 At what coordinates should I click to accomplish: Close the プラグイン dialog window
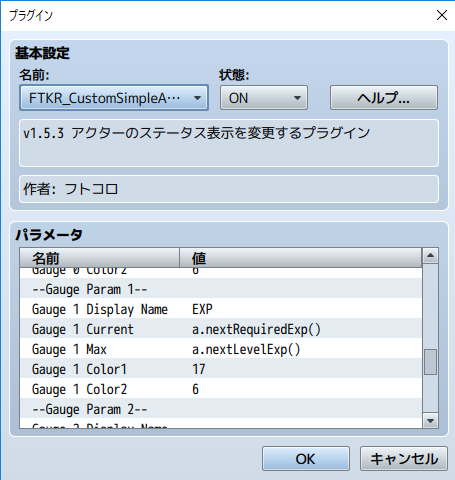[x=442, y=15]
